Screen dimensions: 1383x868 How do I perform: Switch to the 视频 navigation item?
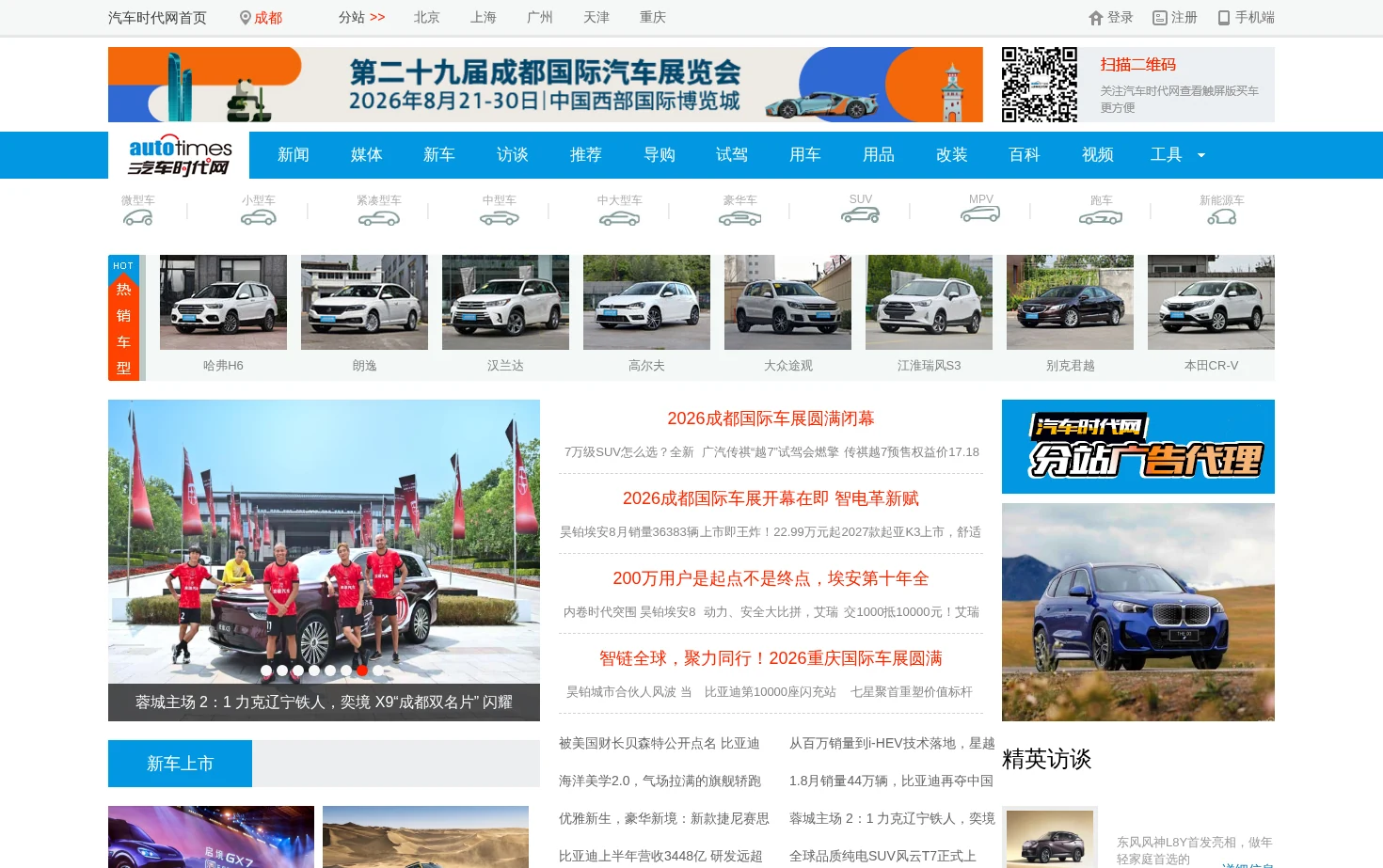1098,155
